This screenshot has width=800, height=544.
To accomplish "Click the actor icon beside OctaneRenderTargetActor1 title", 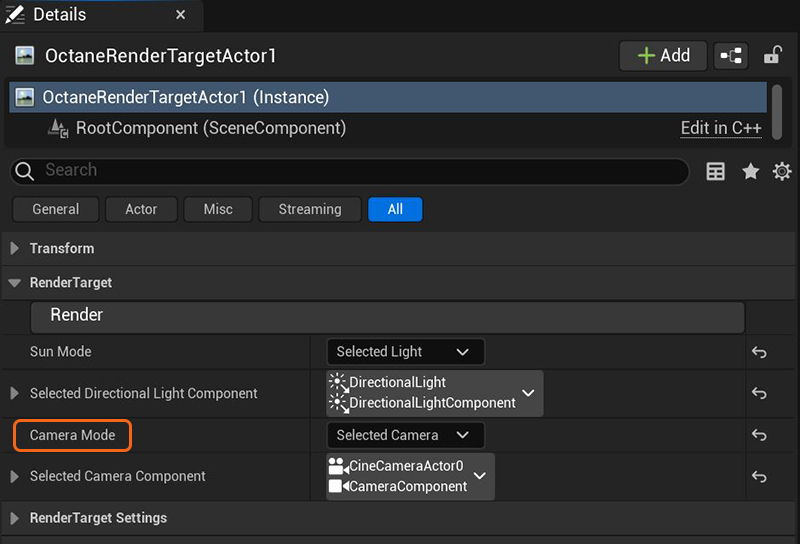I will [x=24, y=56].
